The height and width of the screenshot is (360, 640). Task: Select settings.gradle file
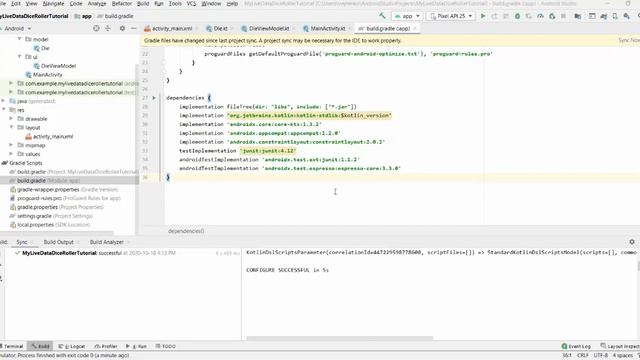(51, 216)
